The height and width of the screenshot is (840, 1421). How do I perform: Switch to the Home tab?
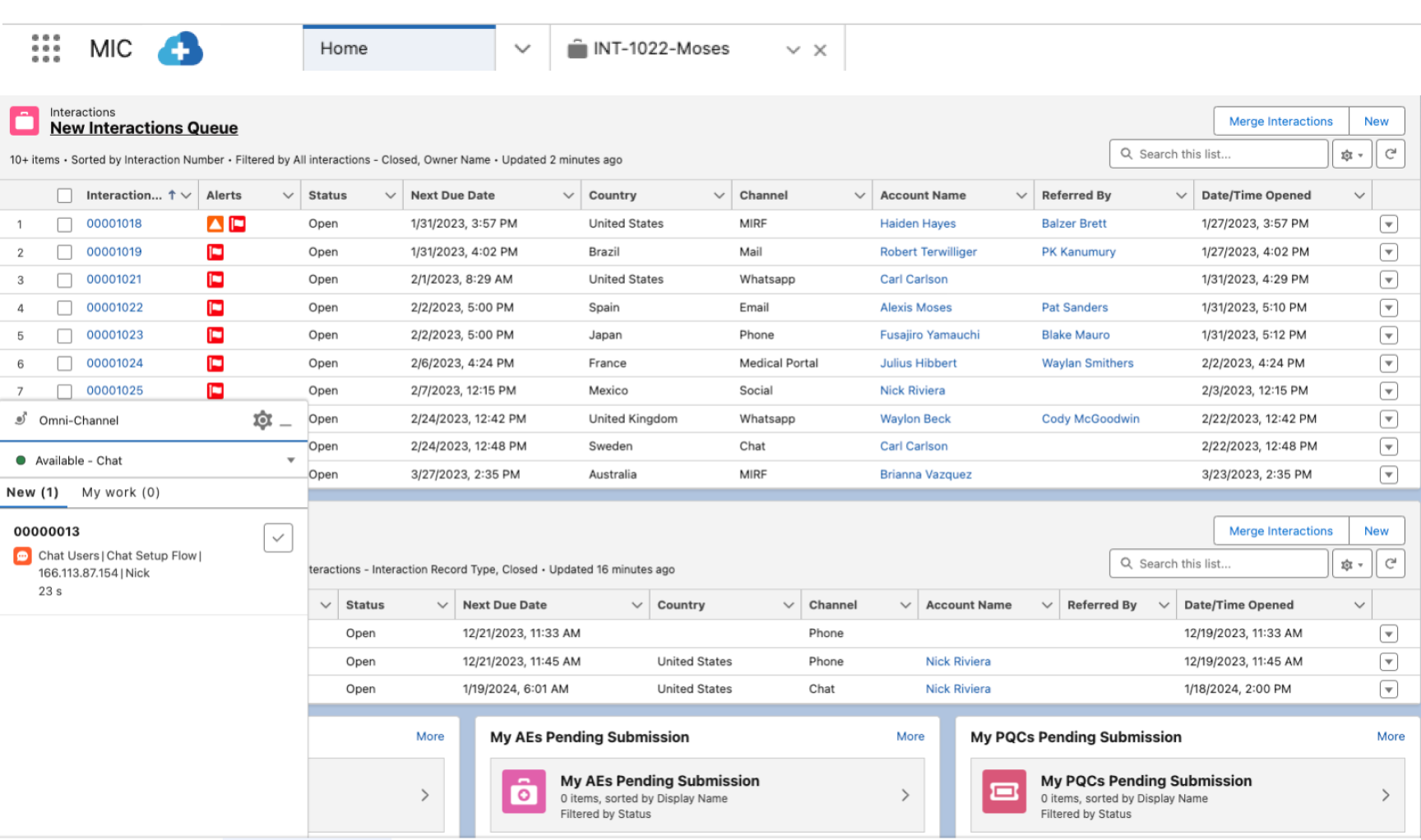pyautogui.click(x=399, y=48)
